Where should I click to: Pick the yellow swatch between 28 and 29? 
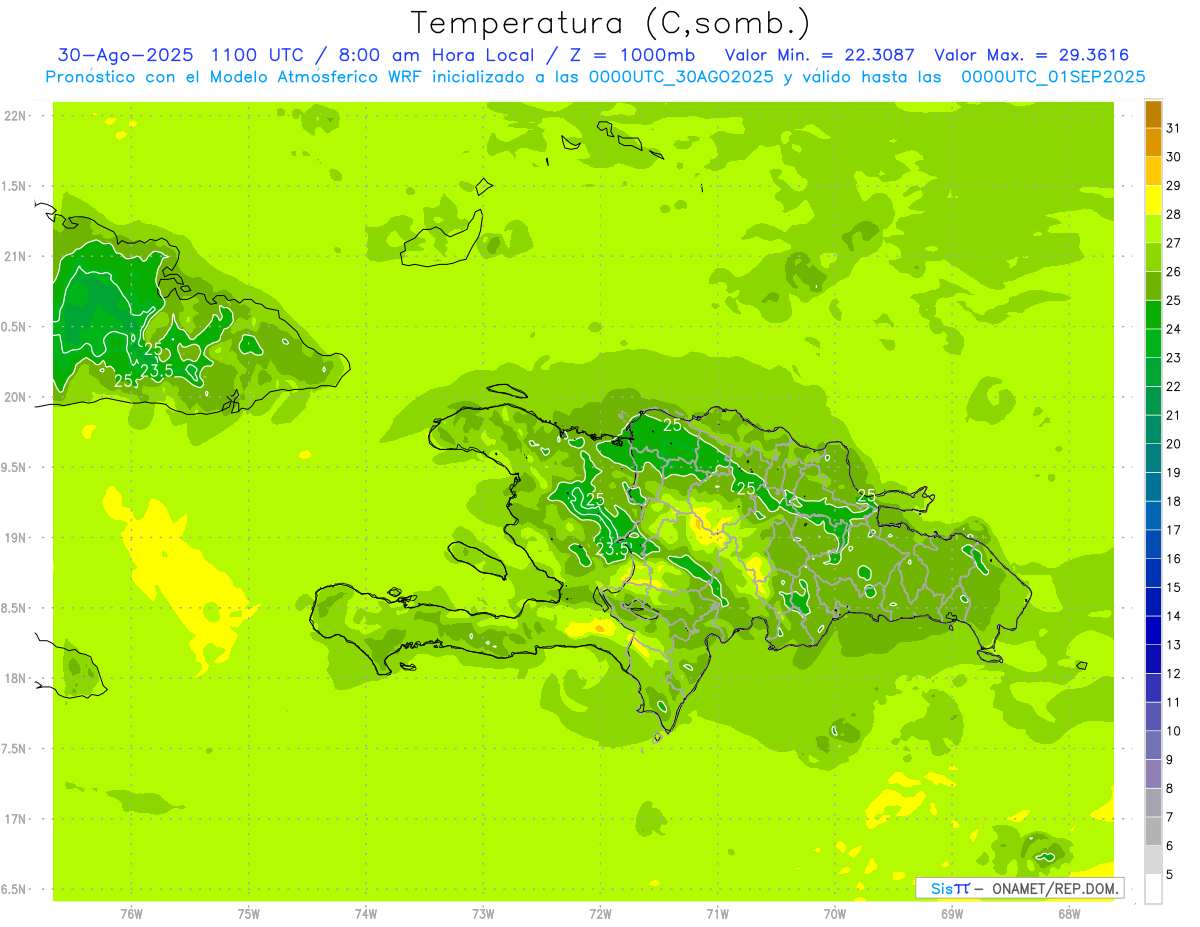click(1153, 201)
